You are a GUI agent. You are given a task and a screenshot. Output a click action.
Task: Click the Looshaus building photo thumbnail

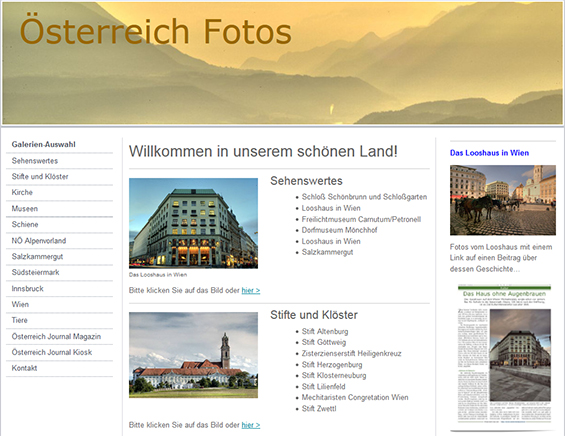pos(193,223)
